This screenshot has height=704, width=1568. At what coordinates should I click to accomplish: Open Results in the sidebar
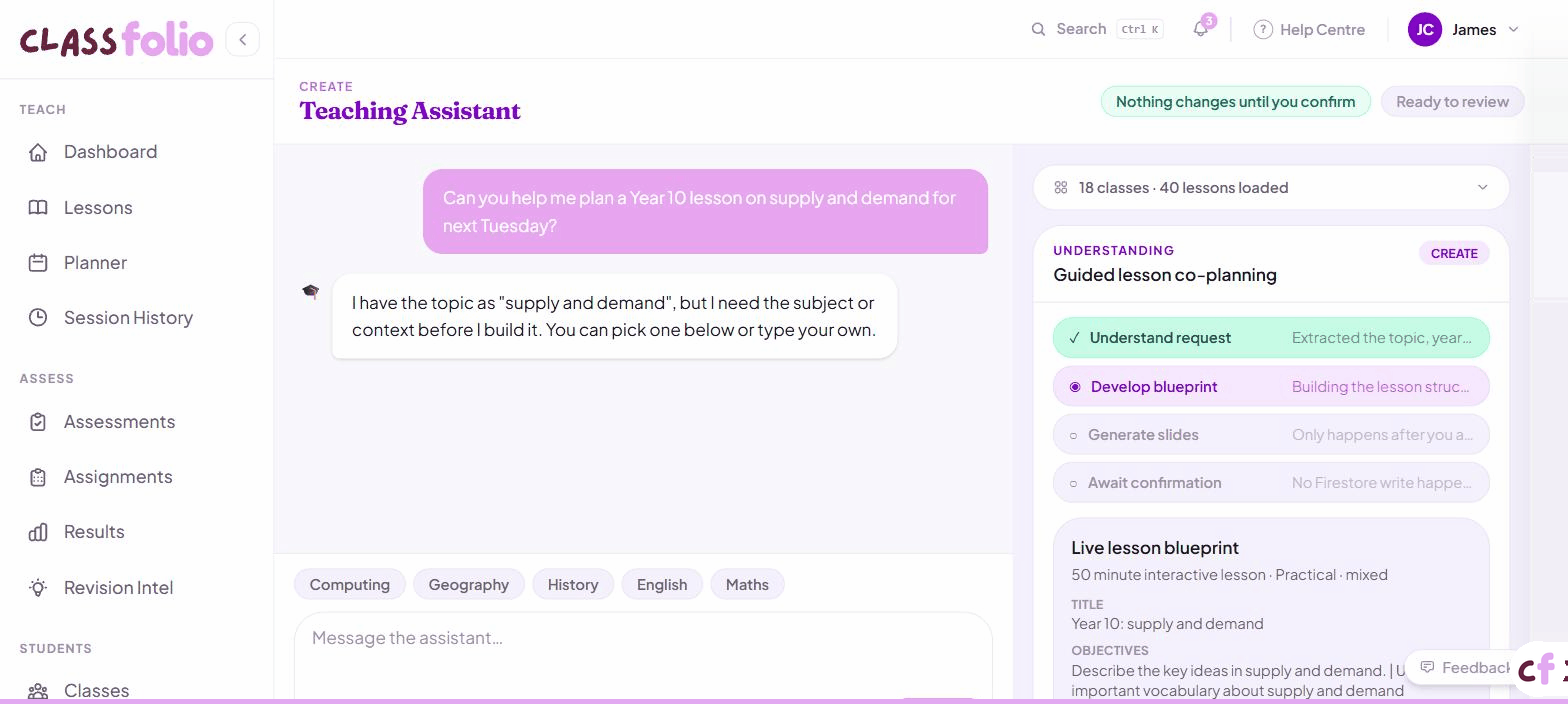point(137,532)
